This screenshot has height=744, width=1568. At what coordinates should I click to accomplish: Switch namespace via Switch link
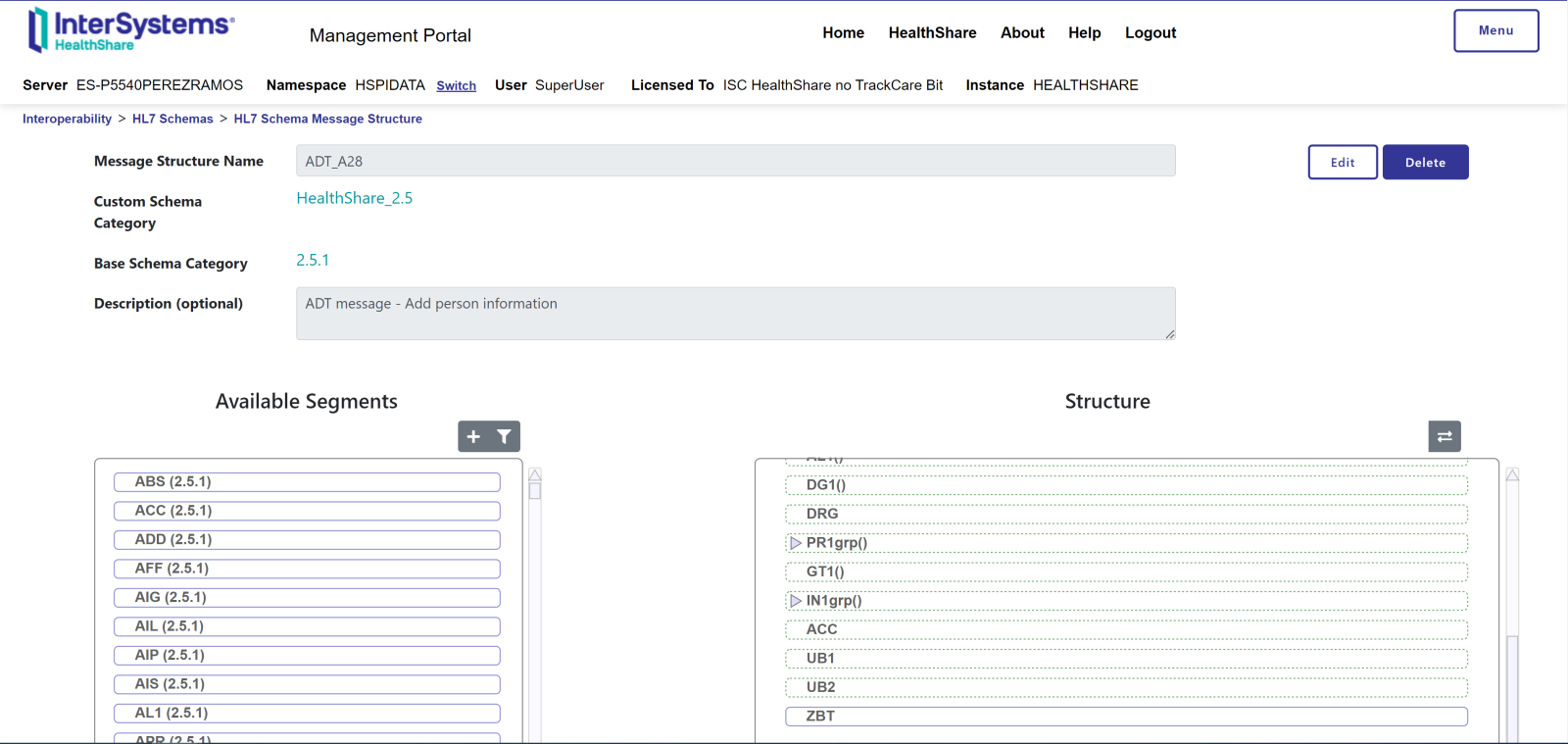tap(456, 86)
